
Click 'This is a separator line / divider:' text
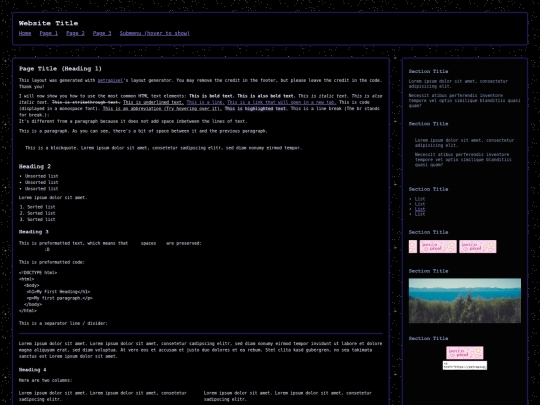pos(63,323)
